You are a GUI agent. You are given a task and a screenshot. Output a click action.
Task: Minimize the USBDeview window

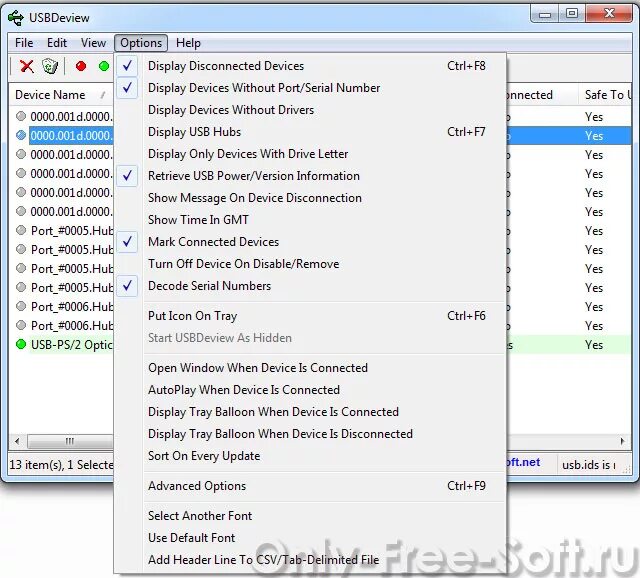click(545, 13)
